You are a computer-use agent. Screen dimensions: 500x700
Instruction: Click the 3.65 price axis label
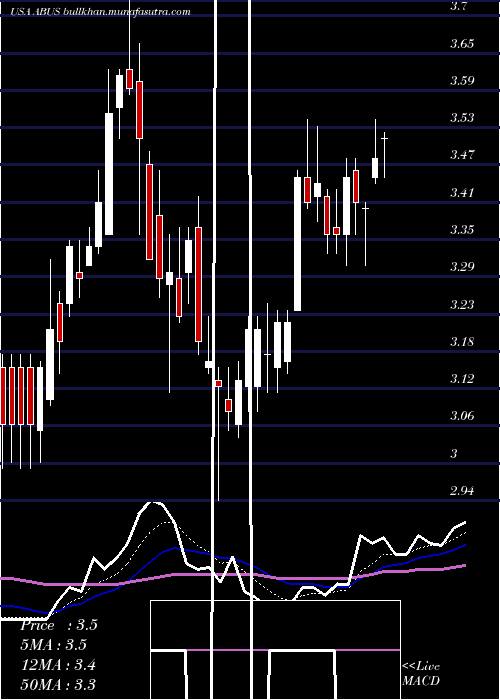point(462,44)
